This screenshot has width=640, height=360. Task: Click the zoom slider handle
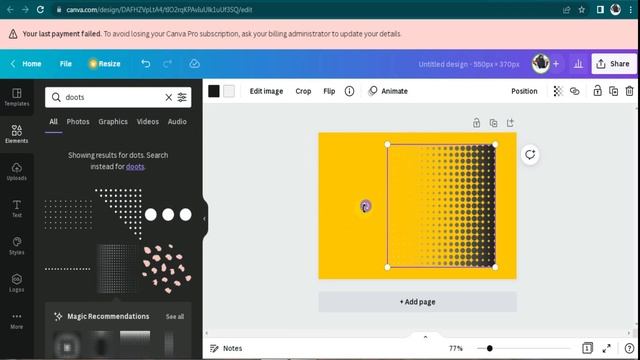click(489, 348)
